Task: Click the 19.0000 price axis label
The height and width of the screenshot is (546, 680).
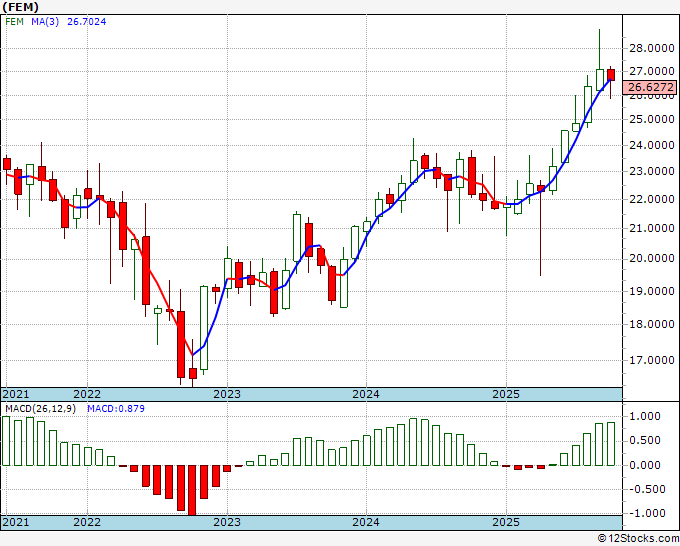Action: point(651,291)
